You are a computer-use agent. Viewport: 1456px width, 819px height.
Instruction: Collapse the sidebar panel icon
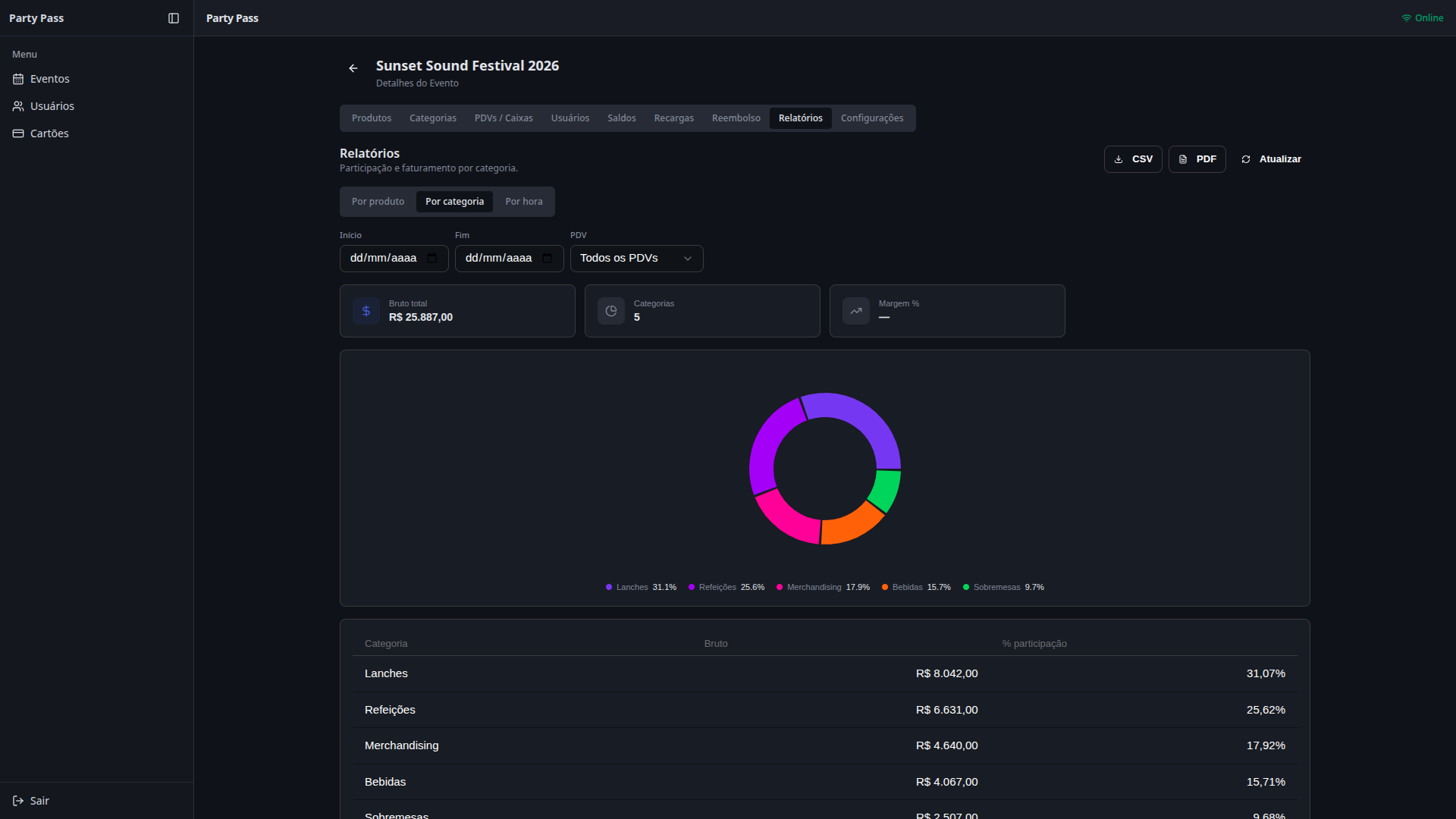[174, 18]
